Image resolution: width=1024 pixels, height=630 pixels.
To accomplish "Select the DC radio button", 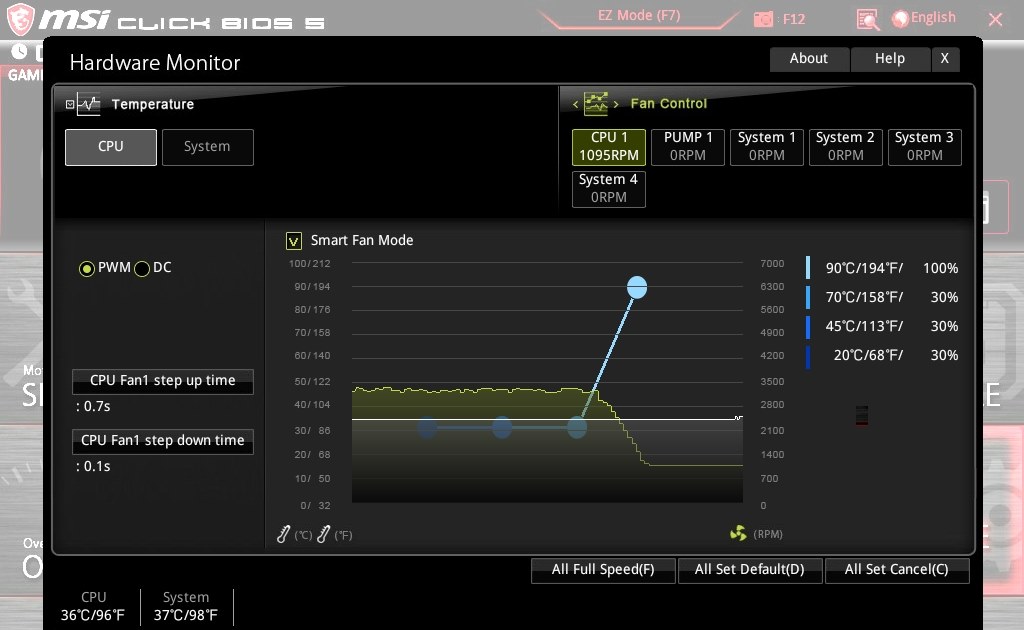I will (142, 268).
